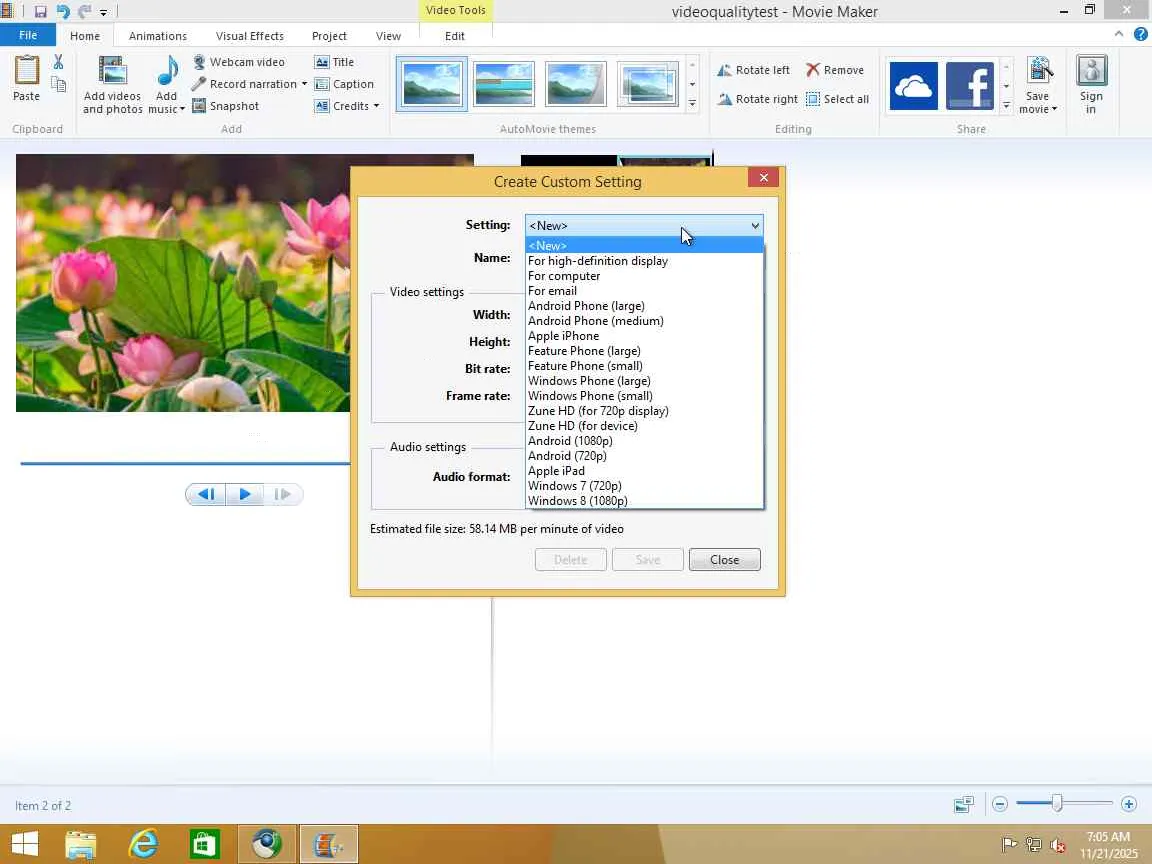Take a Snapshot

226,106
